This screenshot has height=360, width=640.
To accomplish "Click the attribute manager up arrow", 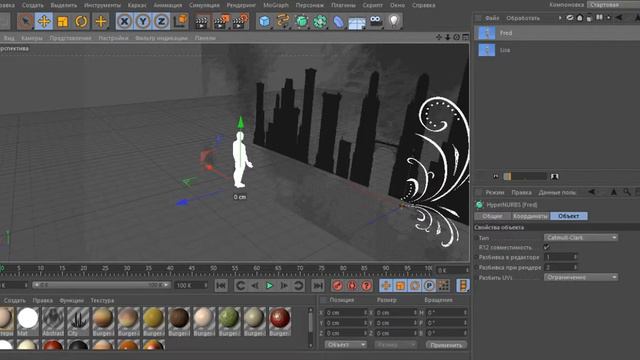I will point(613,192).
